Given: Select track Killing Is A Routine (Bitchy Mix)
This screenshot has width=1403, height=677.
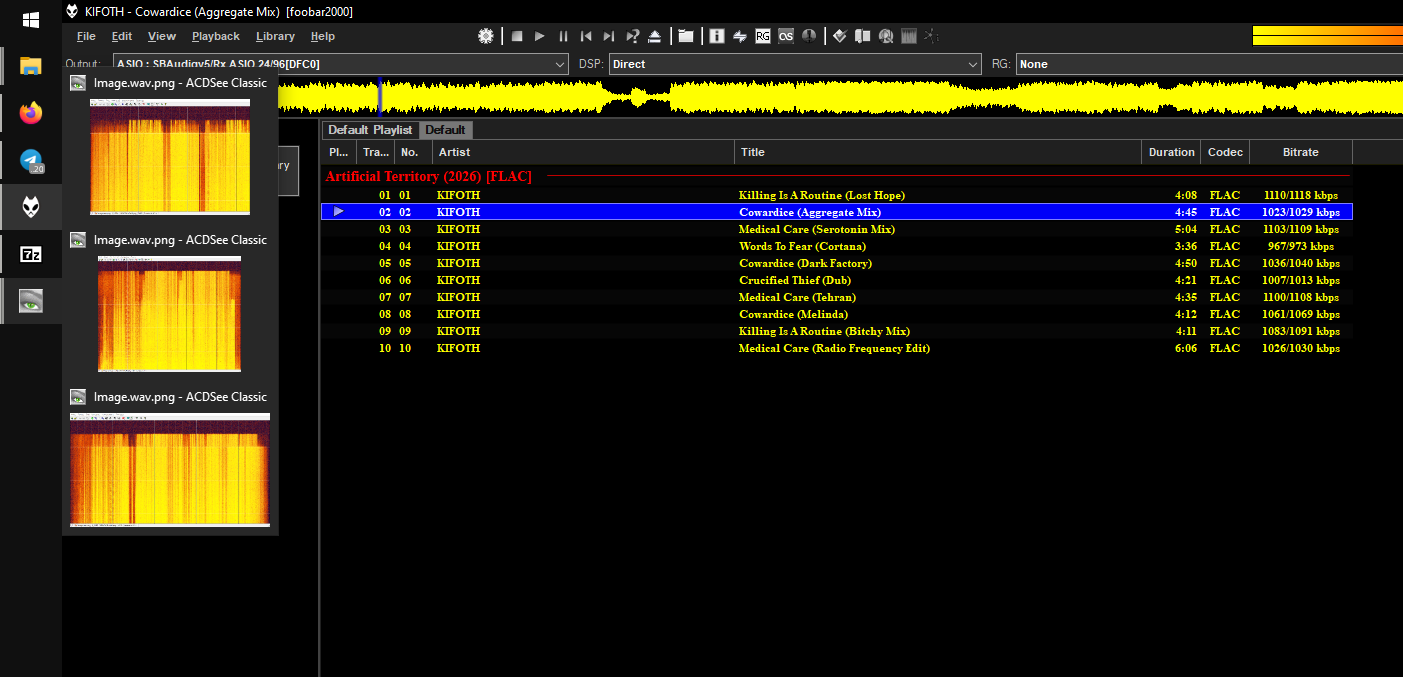Looking at the screenshot, I should click(x=837, y=331).
